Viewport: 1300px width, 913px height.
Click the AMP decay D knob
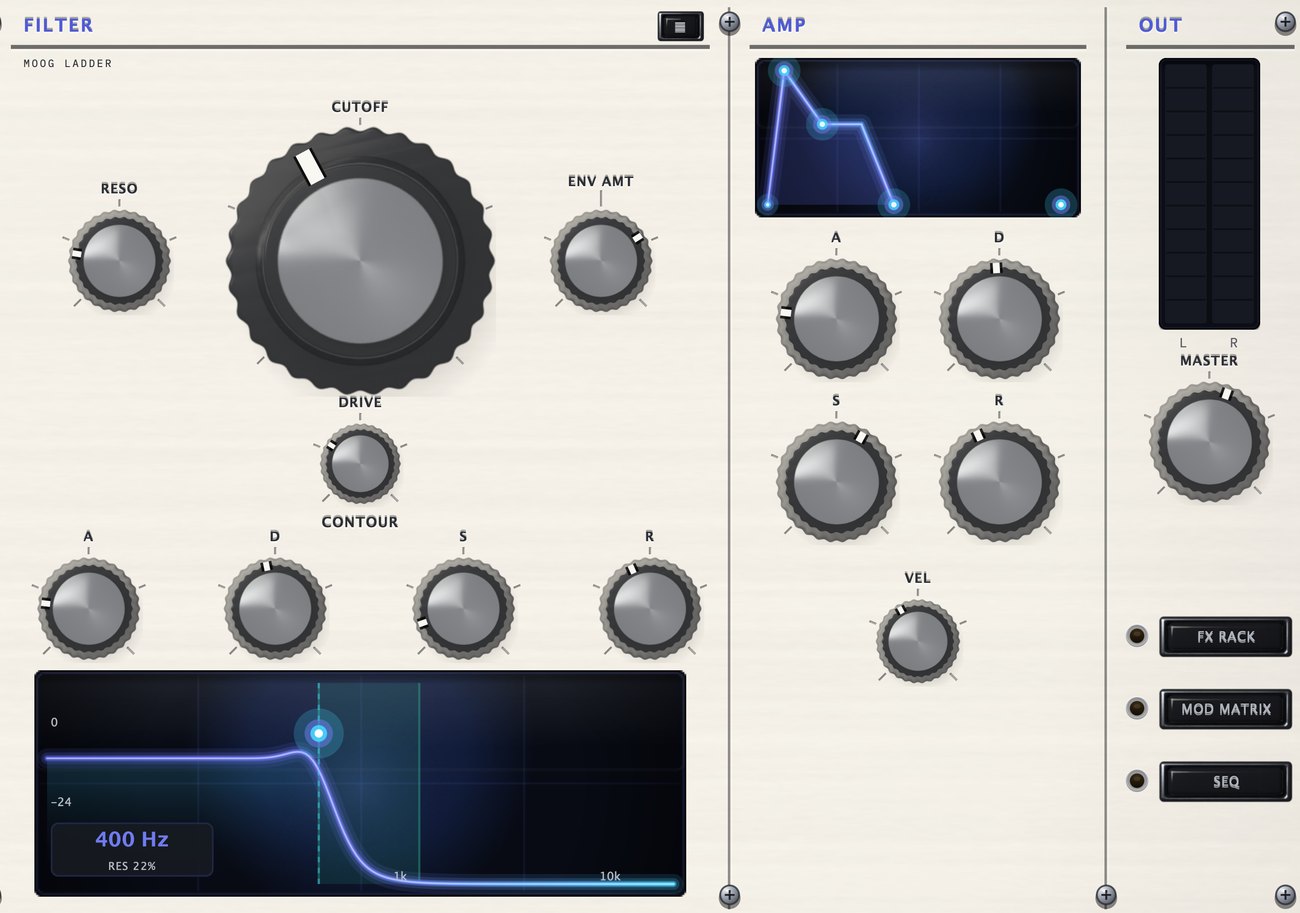[998, 319]
